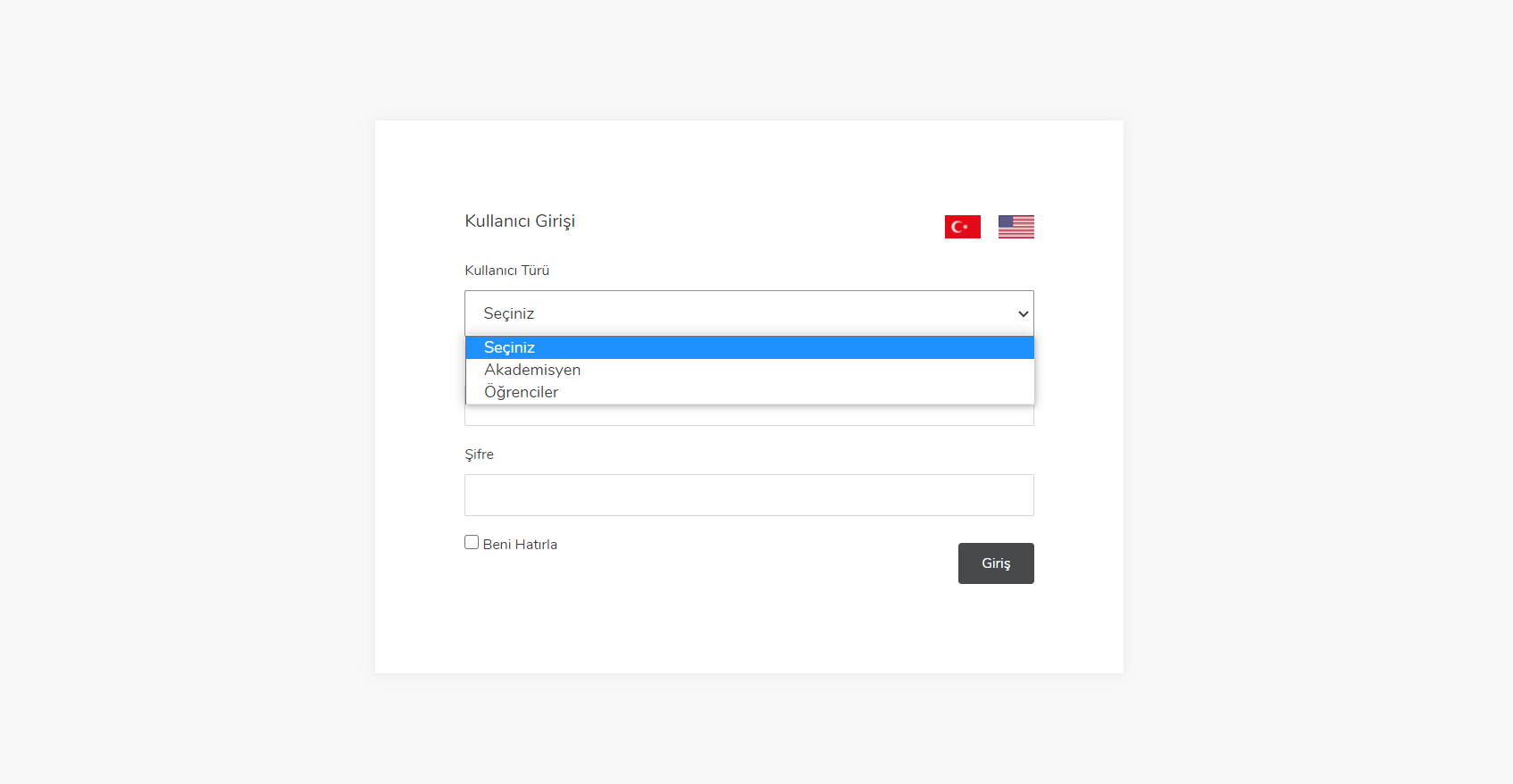
Task: Click the Kullanıcı Türü field label
Action: tap(506, 271)
